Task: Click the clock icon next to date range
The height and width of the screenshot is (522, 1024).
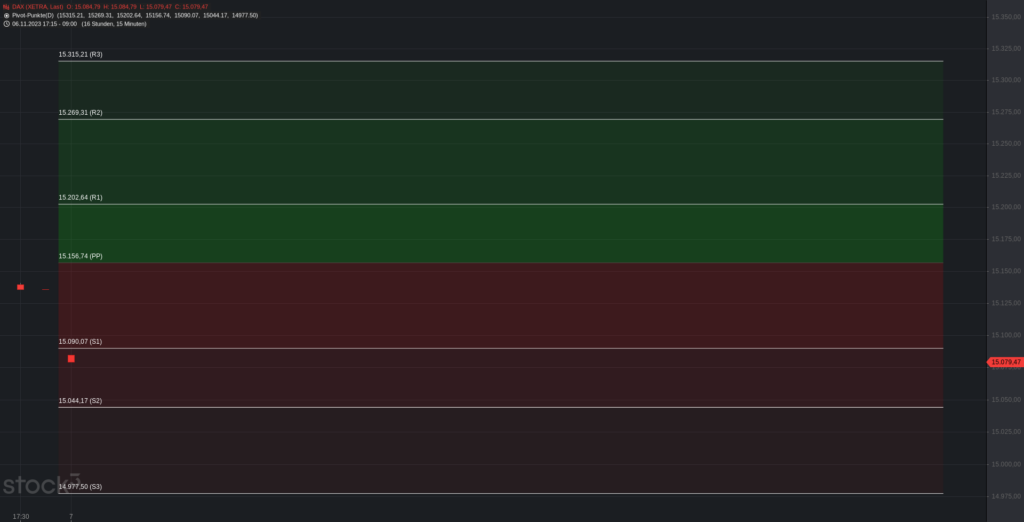Action: click(x=6, y=24)
